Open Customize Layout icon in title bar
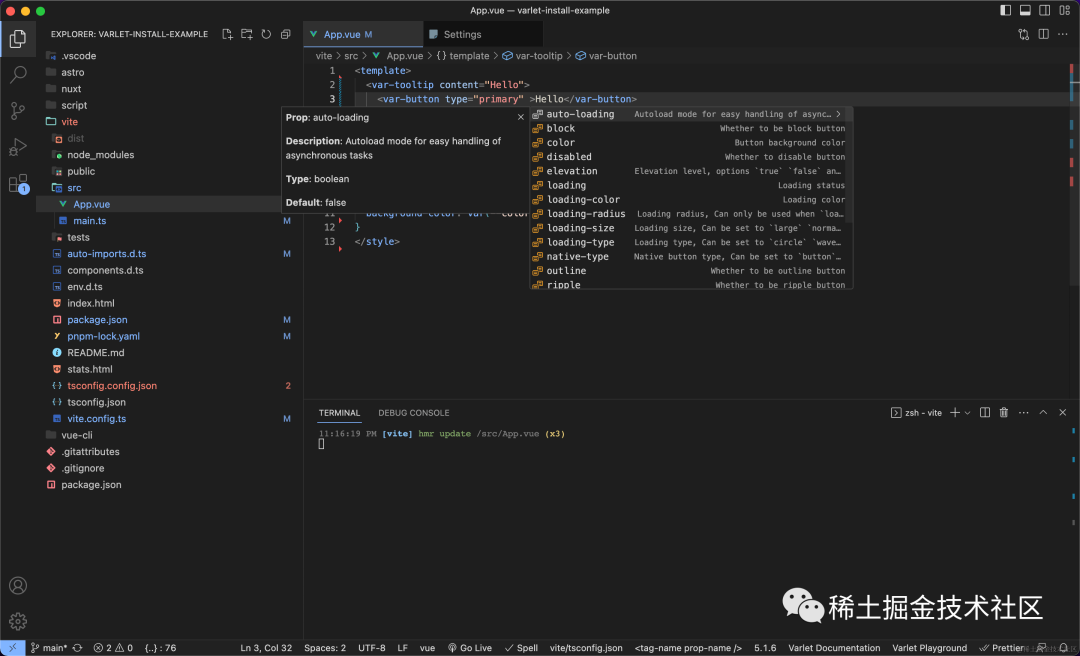The width and height of the screenshot is (1080, 656). tap(1064, 10)
